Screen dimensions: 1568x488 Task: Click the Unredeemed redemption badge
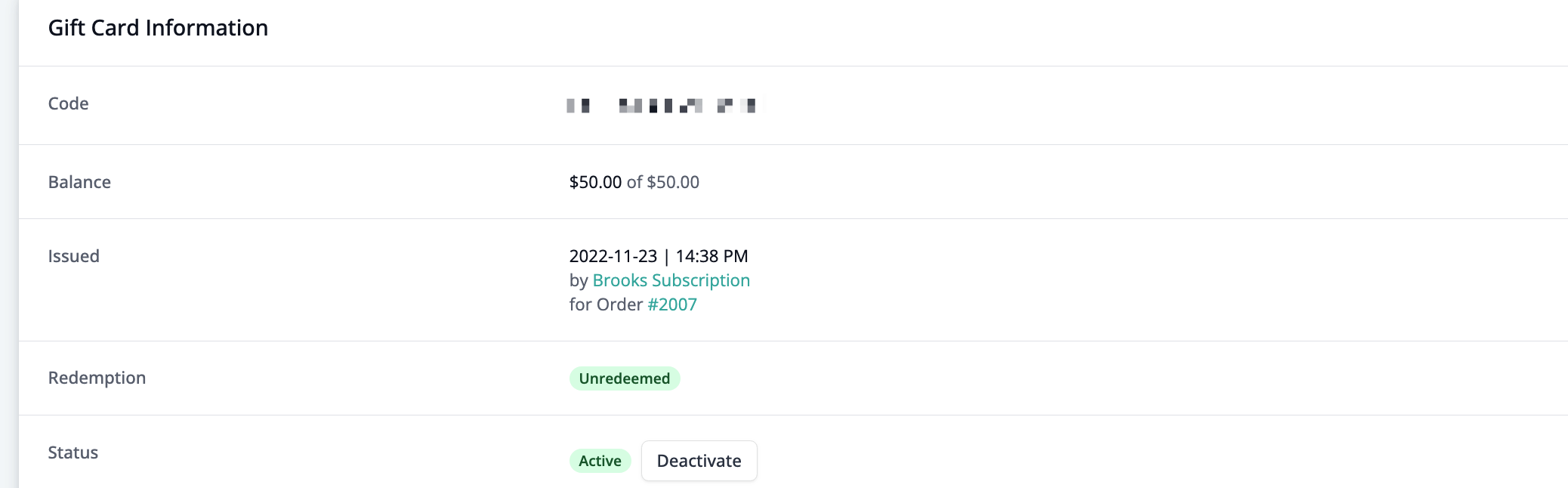[624, 378]
